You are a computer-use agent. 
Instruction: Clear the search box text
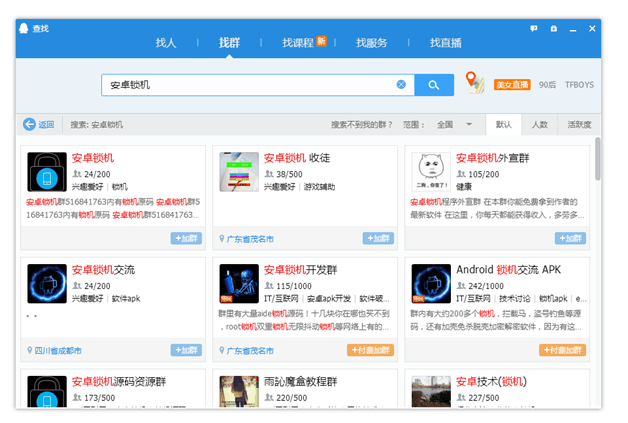coord(401,85)
